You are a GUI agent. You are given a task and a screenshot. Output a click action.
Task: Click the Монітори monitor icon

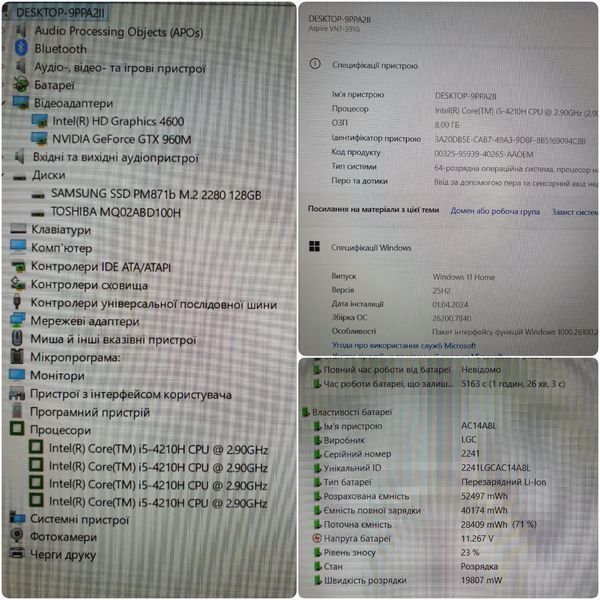click(17, 374)
